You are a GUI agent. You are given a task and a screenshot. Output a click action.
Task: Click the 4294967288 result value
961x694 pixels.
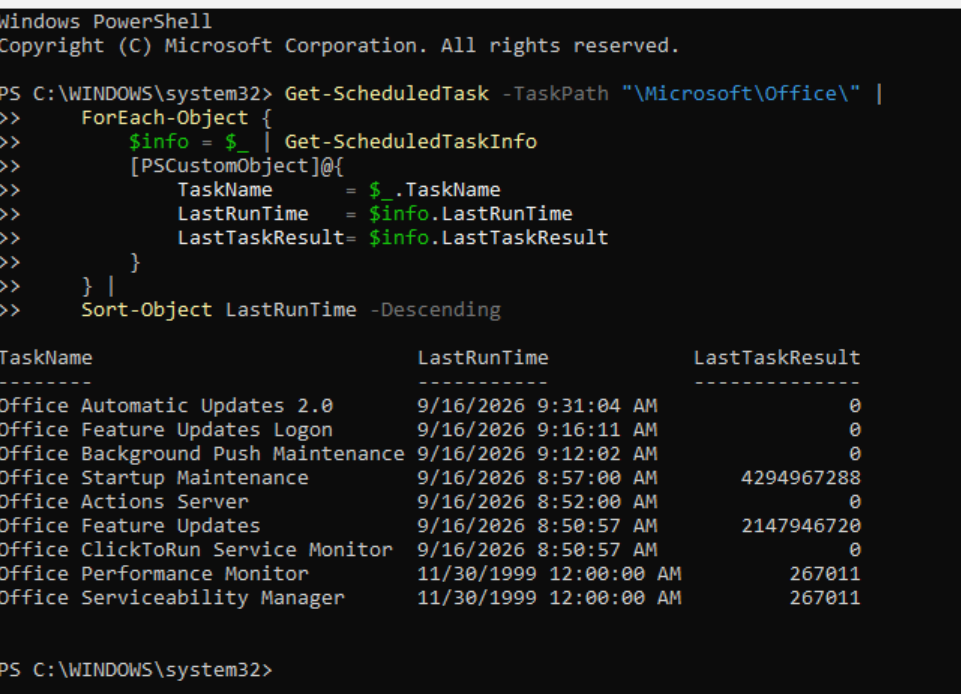tap(800, 478)
